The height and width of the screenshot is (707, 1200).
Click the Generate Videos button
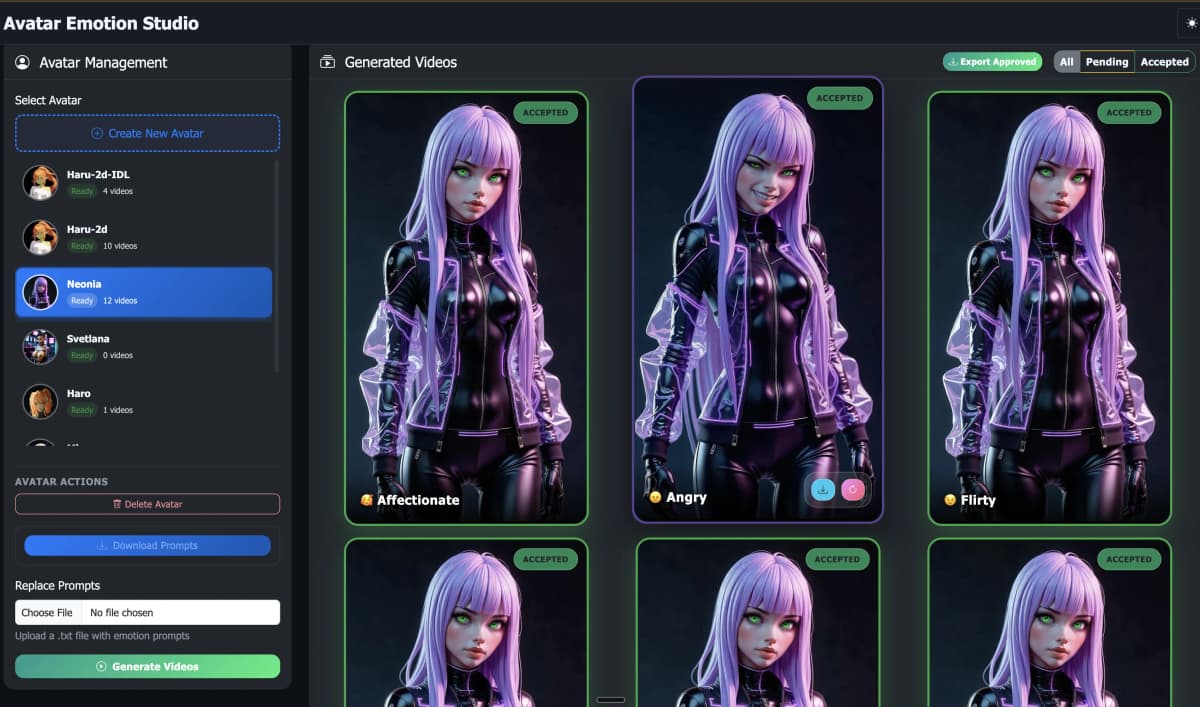147,666
